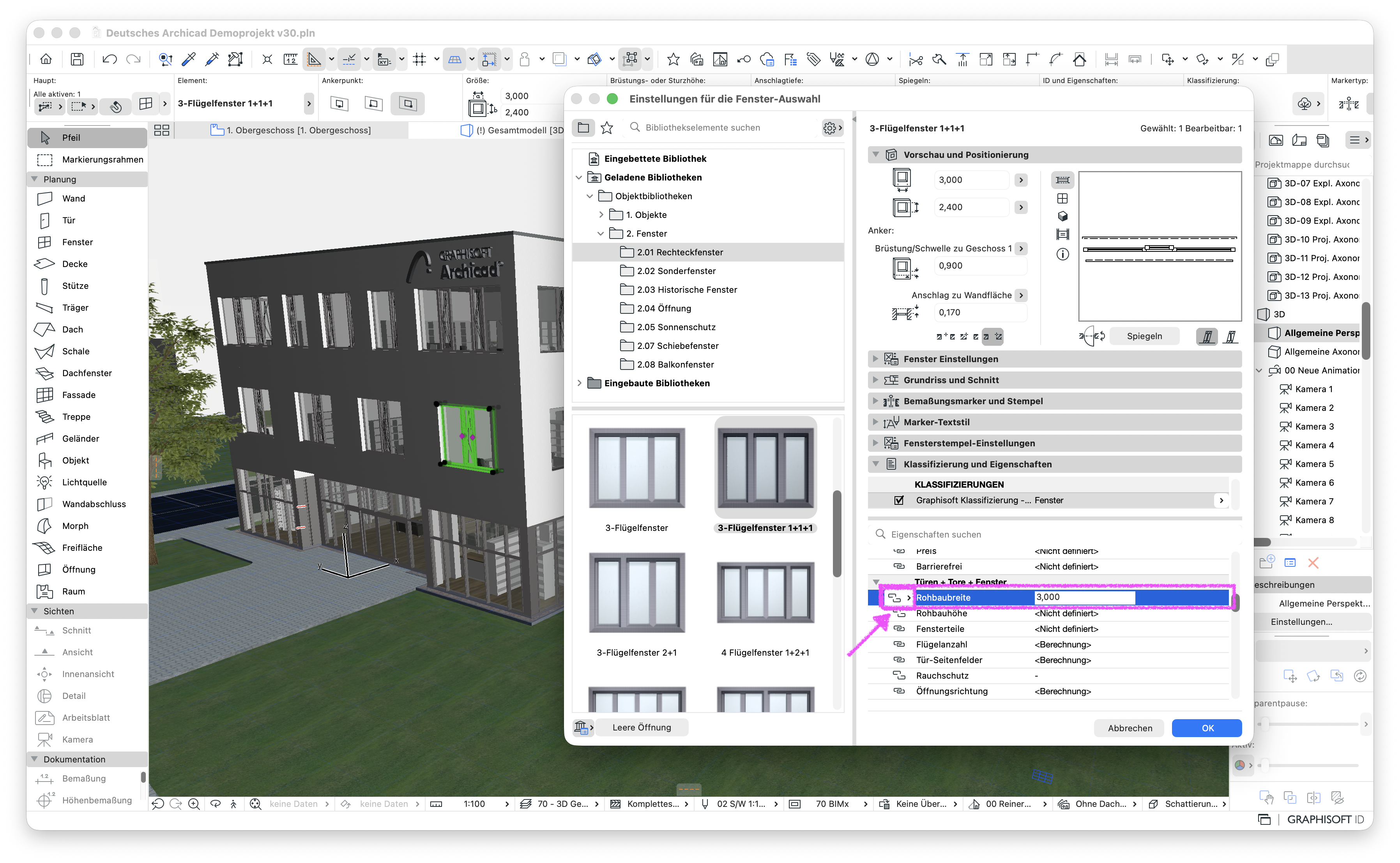Click library thumbnails vertical scrollbar
The height and width of the screenshot is (863, 1400).
[x=837, y=534]
